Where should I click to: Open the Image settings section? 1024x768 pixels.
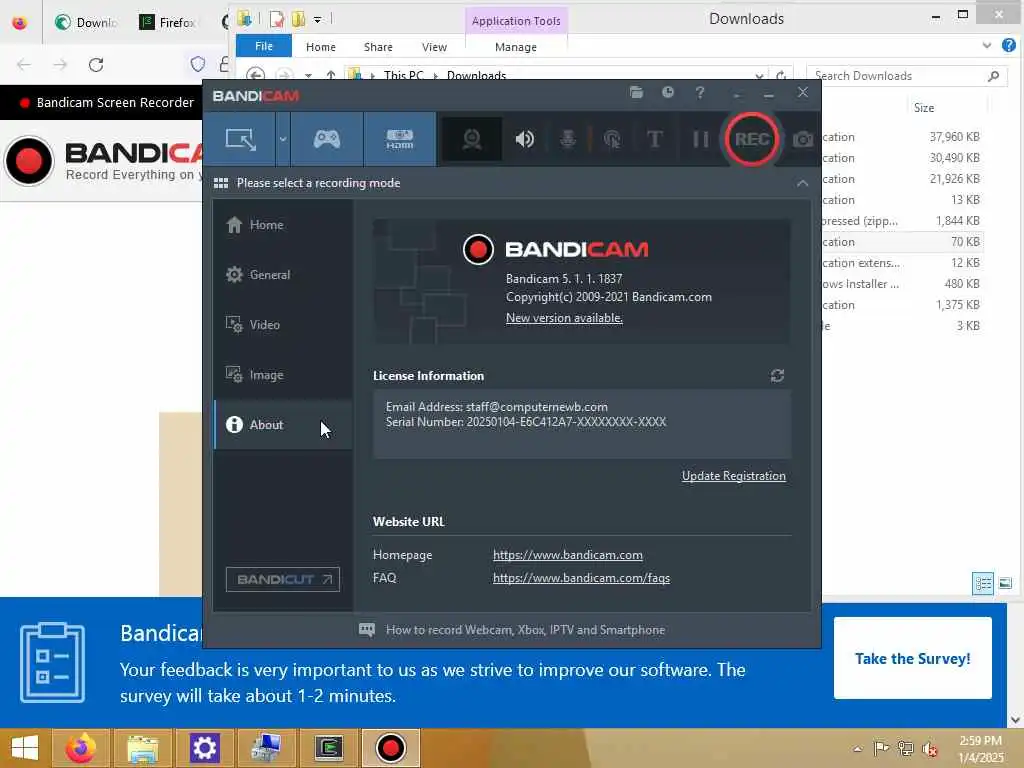(x=283, y=375)
